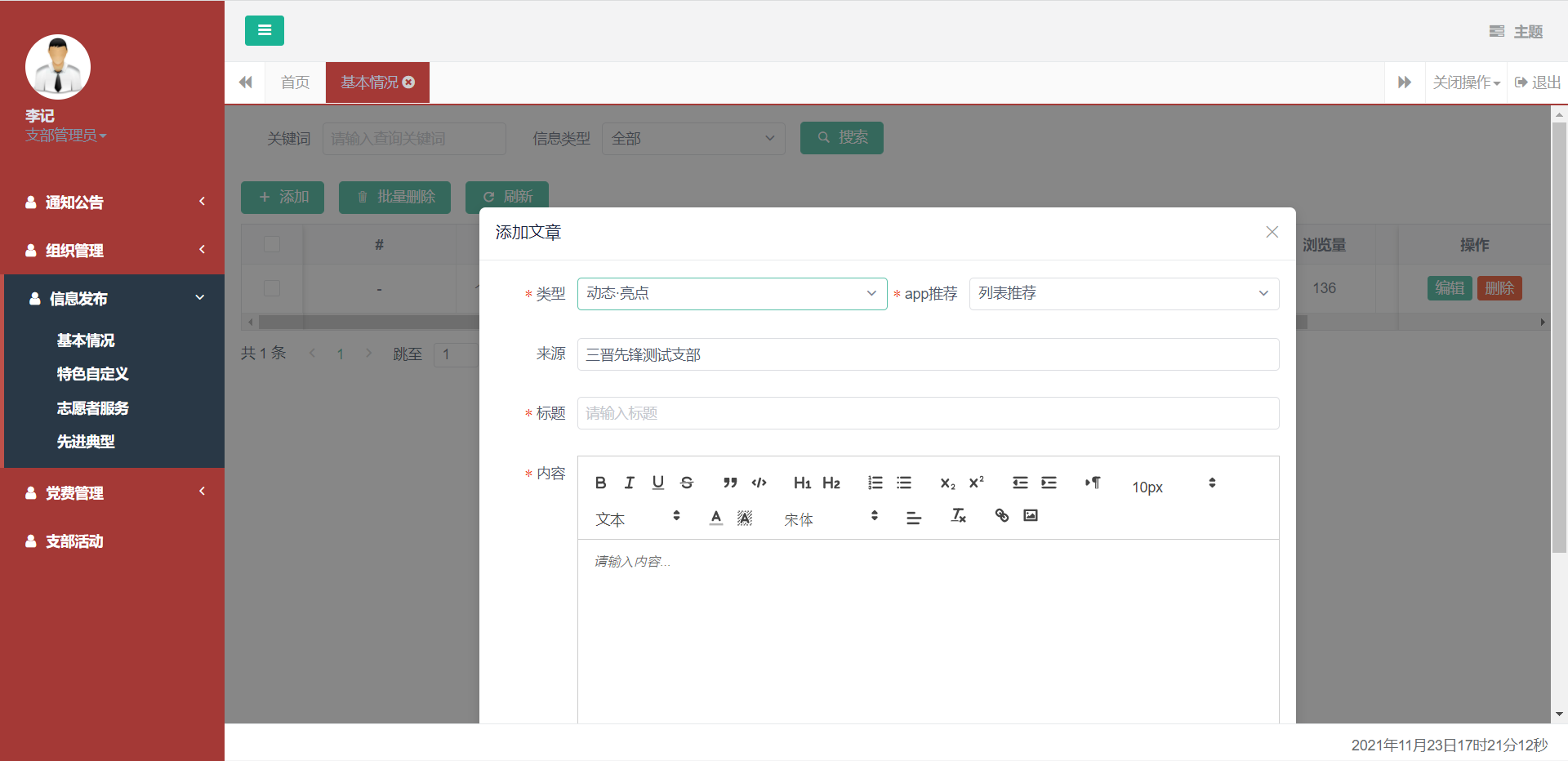The width and height of the screenshot is (1568, 761).
Task: Toggle the green sidebar hamburger button
Action: 264,30
